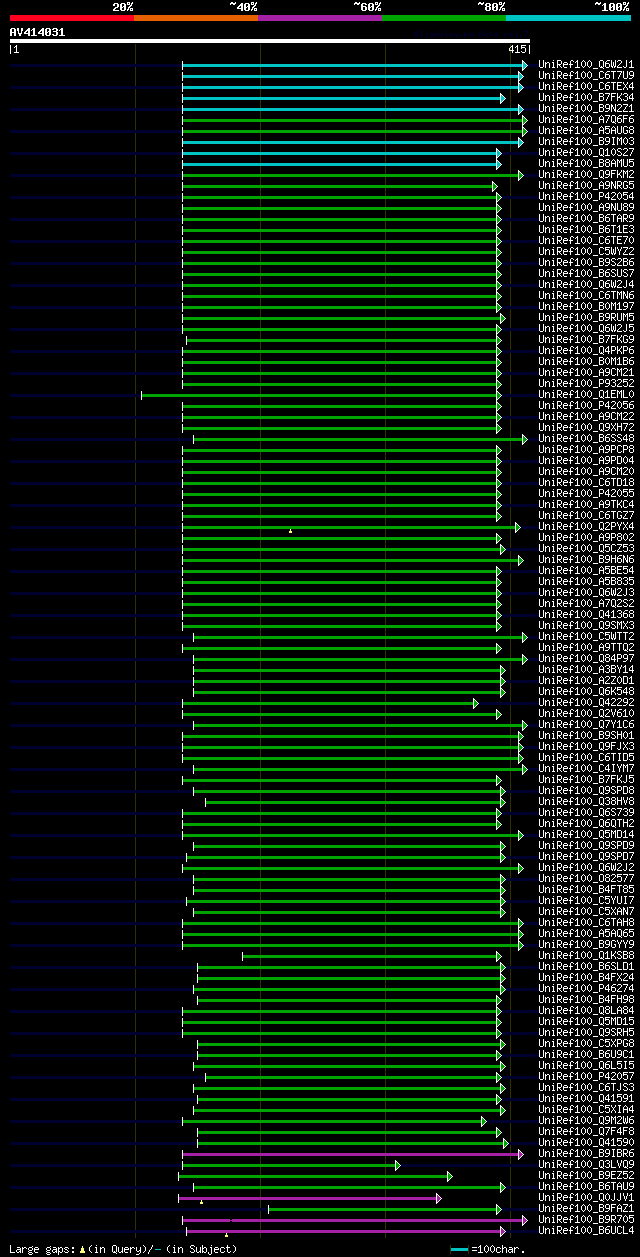Click the orange ~40% identity legend segment
The height and width of the screenshot is (1257, 640).
click(195, 18)
